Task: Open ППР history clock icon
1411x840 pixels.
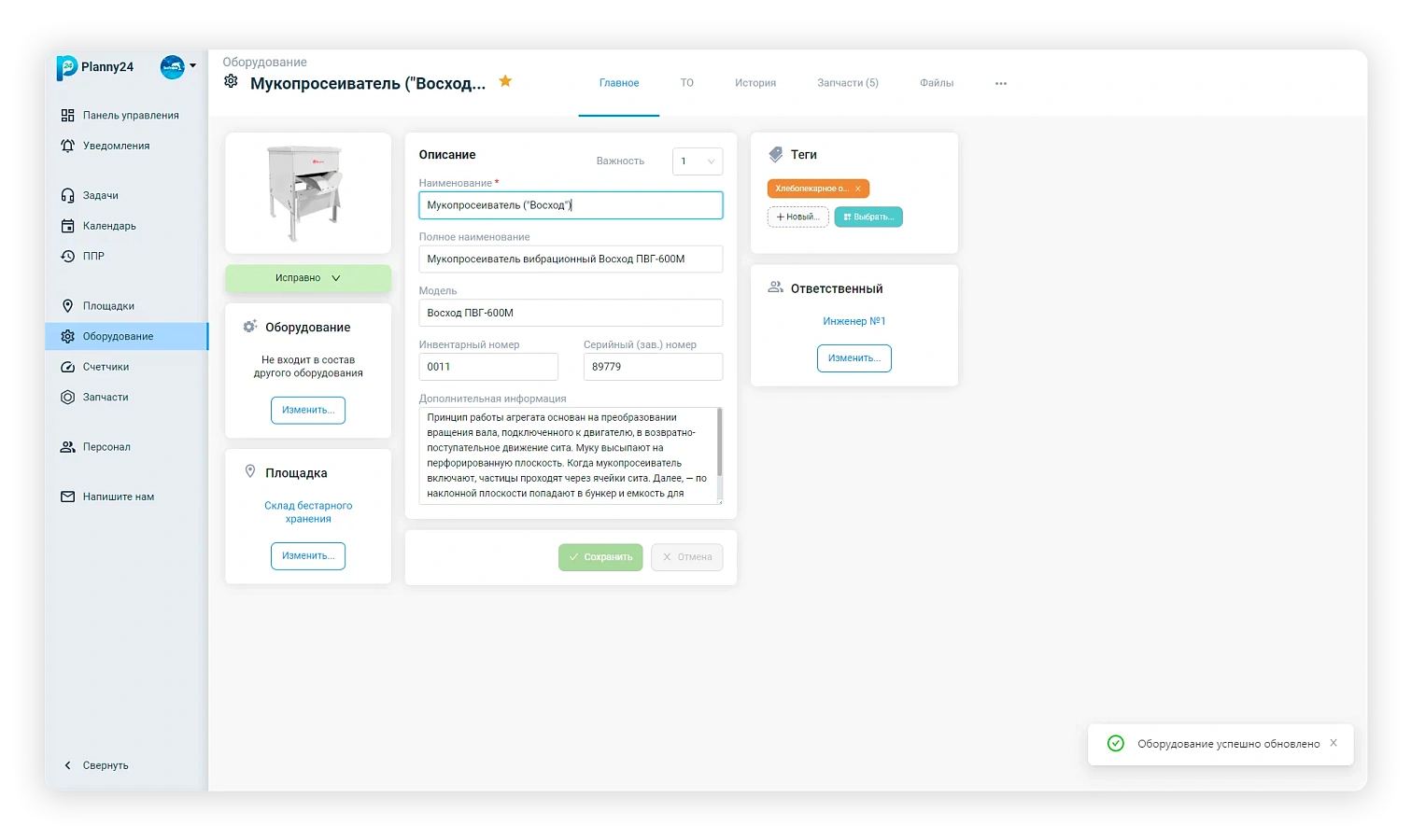Action: tap(67, 256)
